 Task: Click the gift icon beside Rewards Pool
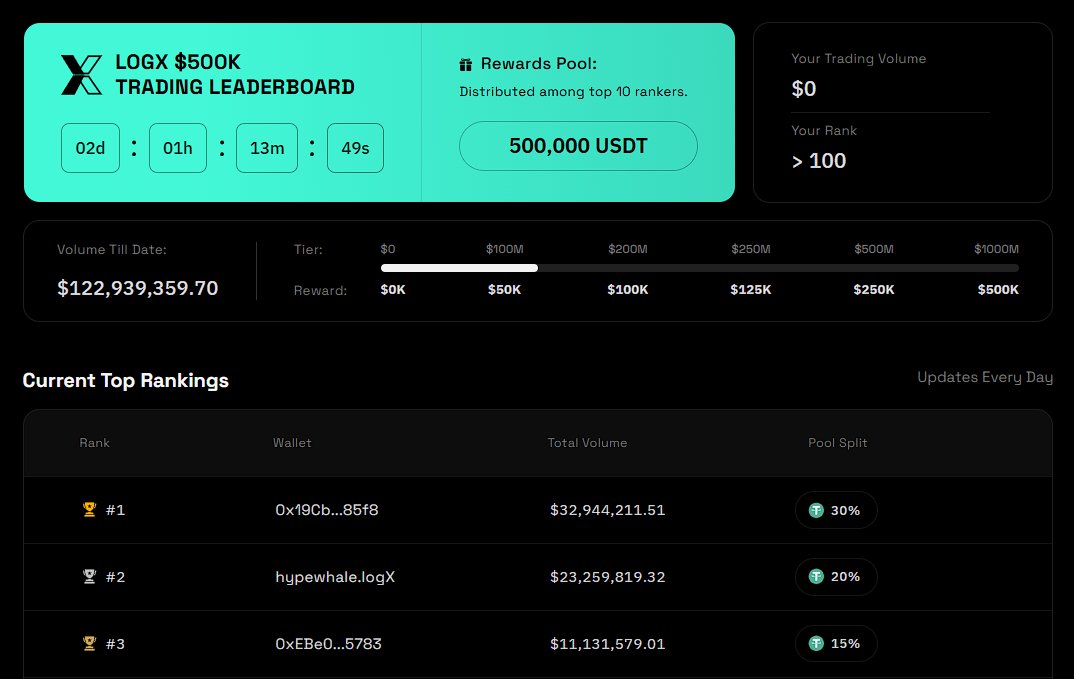[x=465, y=65]
